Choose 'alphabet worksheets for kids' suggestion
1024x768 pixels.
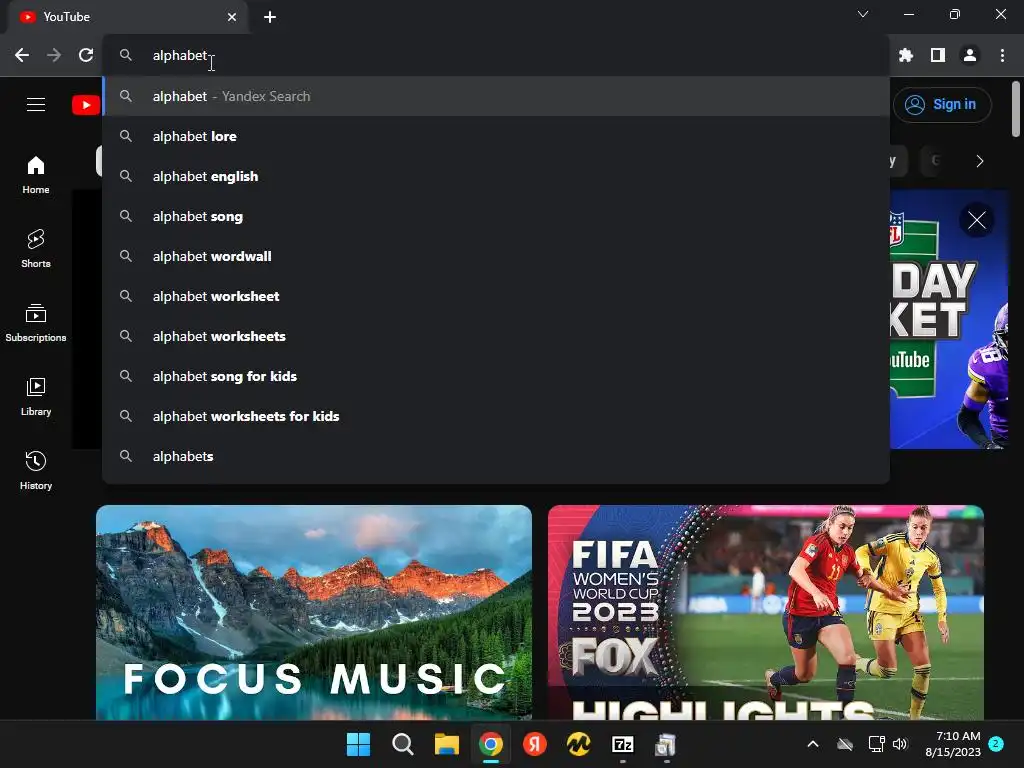[x=496, y=416]
